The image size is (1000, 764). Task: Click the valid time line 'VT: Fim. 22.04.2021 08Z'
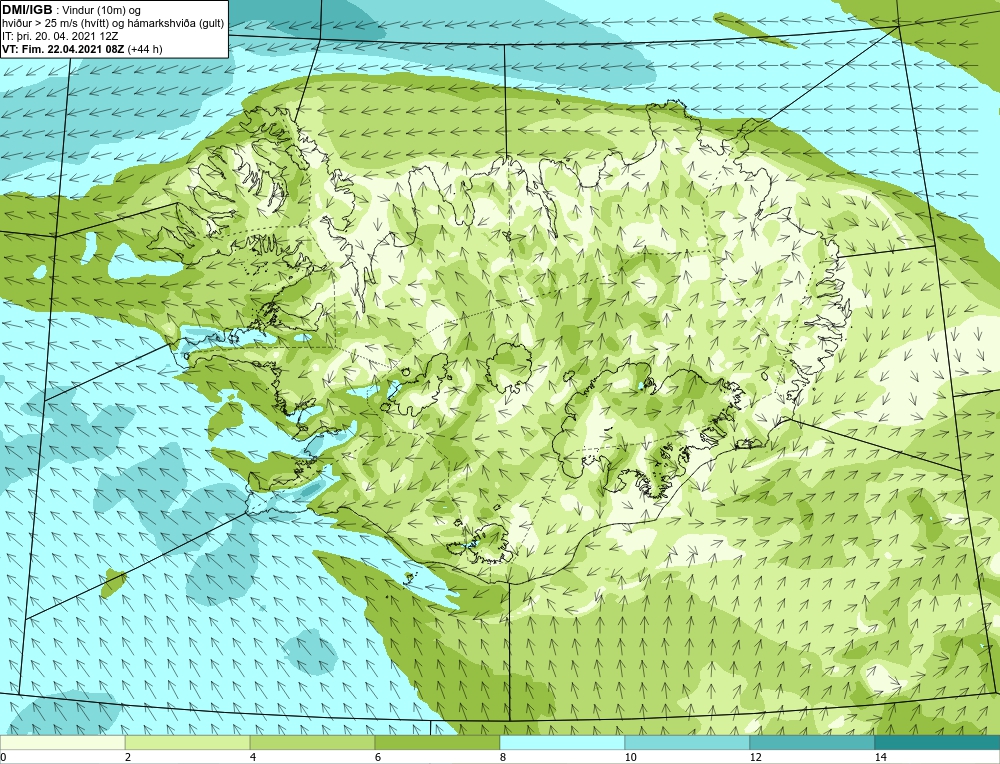[x=64, y=49]
